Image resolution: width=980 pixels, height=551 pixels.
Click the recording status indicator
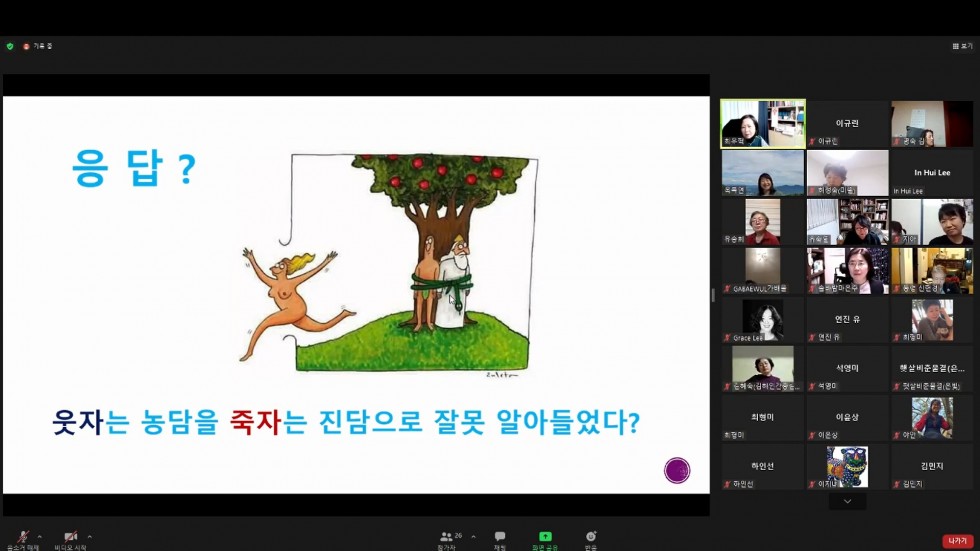[x=38, y=46]
